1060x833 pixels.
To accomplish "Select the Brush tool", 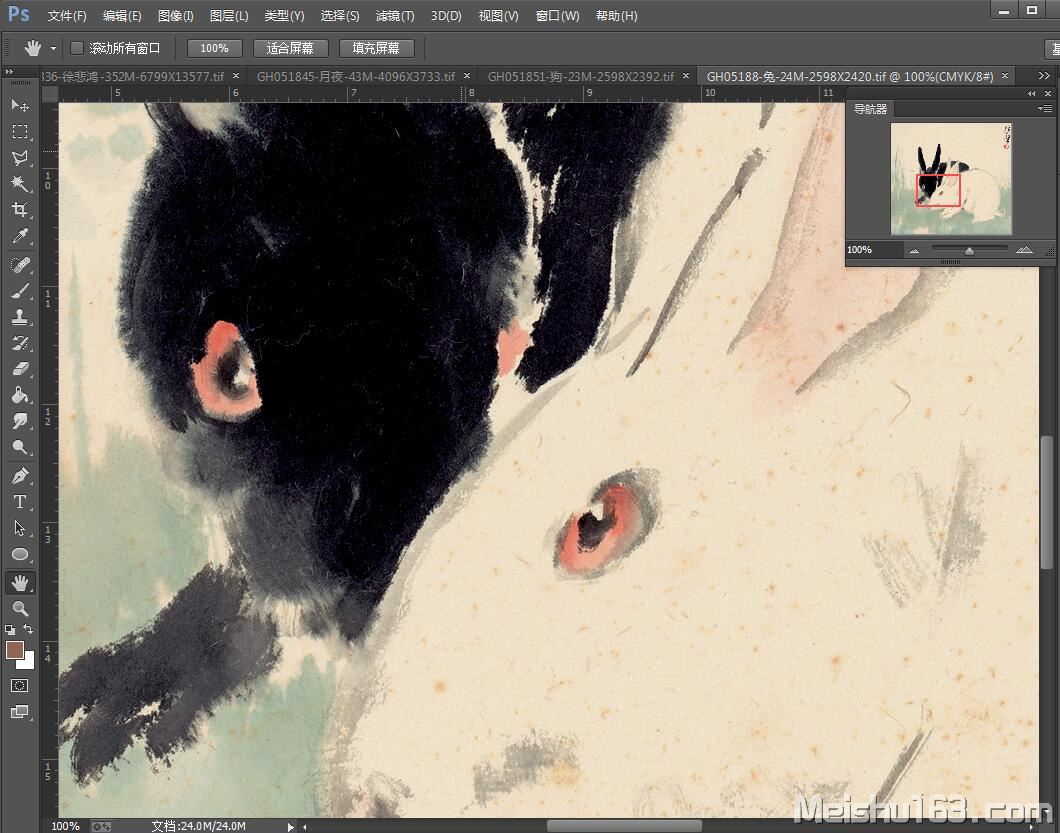I will (x=20, y=291).
